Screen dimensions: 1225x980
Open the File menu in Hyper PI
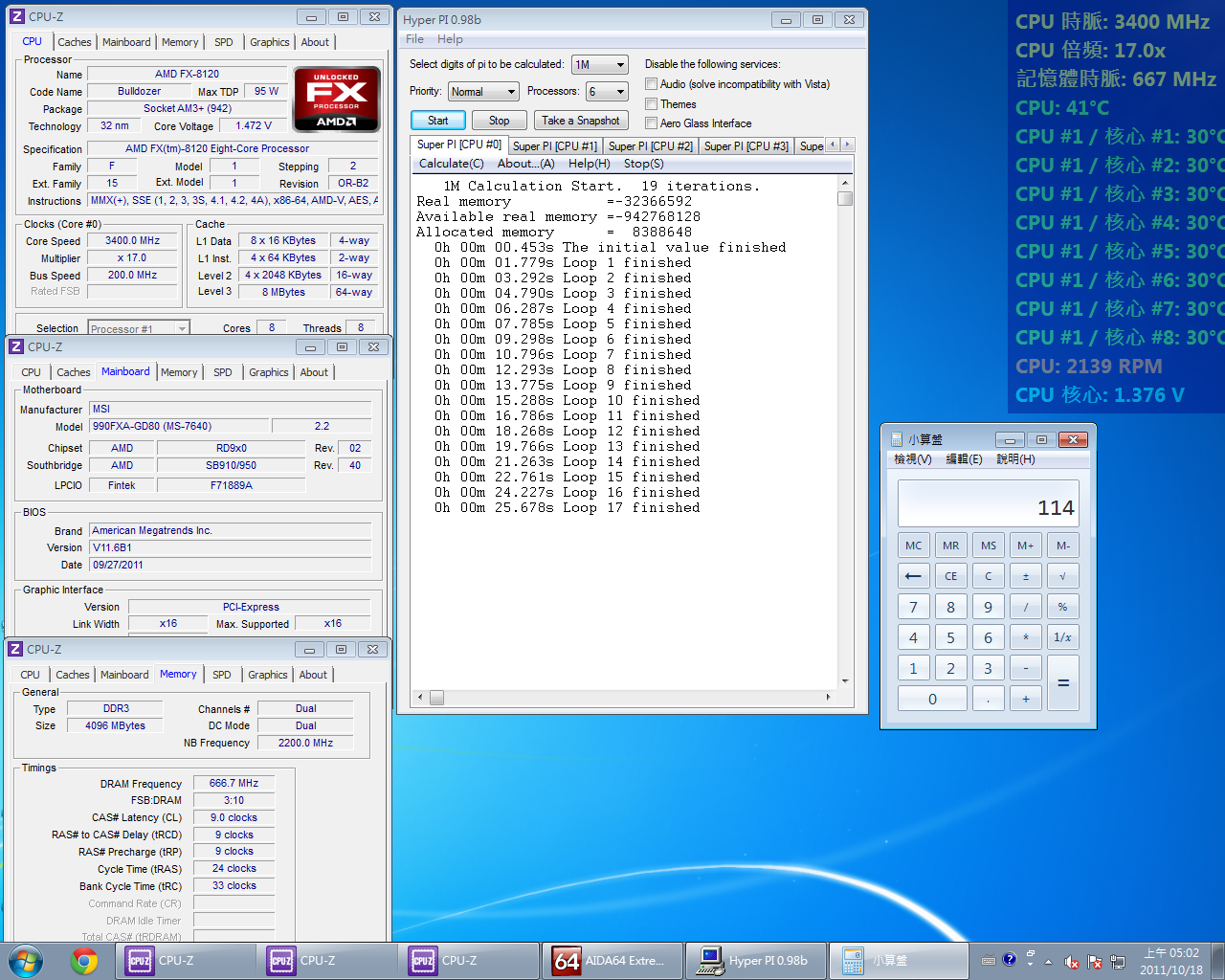click(x=414, y=39)
